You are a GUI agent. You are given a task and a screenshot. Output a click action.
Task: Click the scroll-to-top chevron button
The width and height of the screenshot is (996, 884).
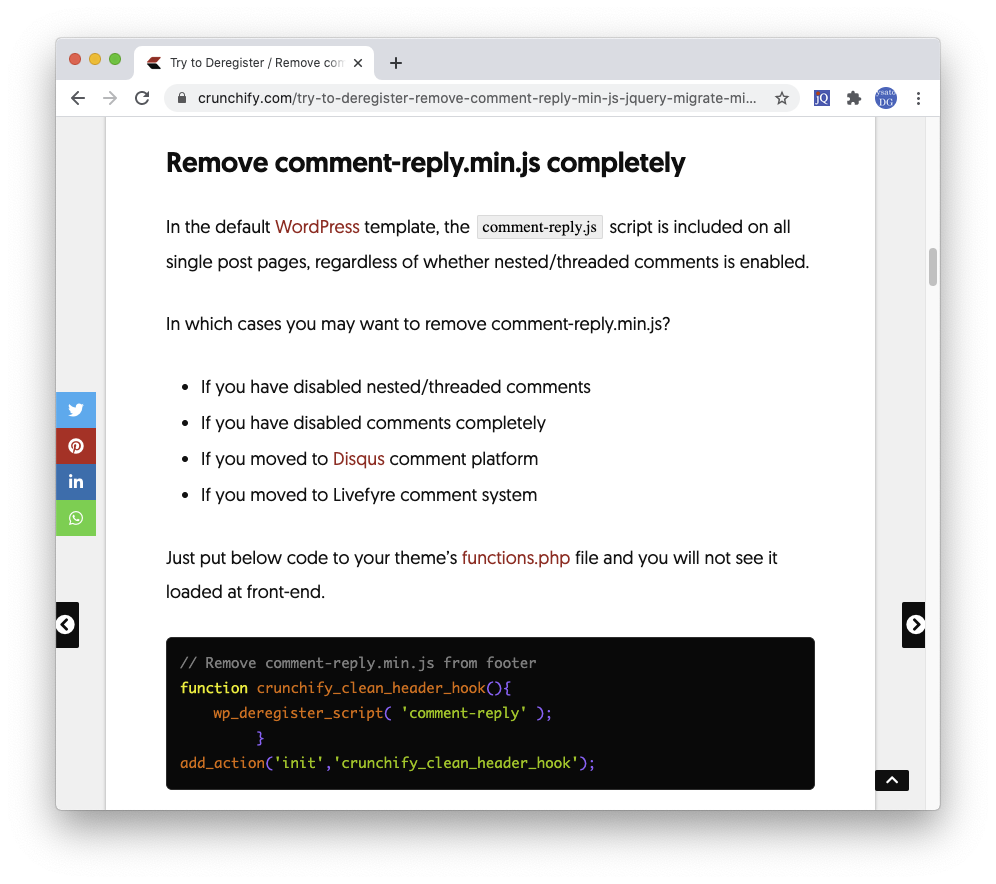coord(892,780)
